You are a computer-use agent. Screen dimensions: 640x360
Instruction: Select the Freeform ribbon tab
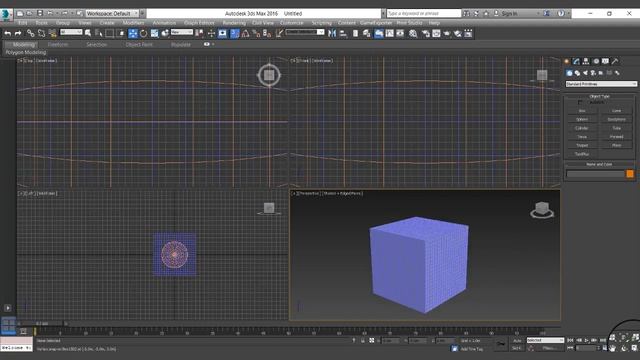(58, 44)
